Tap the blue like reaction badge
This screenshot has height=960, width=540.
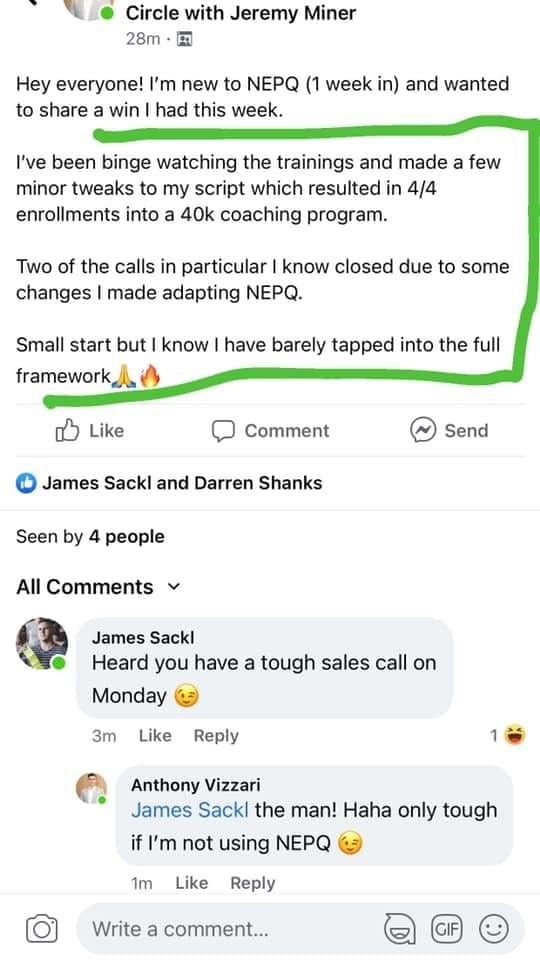coord(26,482)
